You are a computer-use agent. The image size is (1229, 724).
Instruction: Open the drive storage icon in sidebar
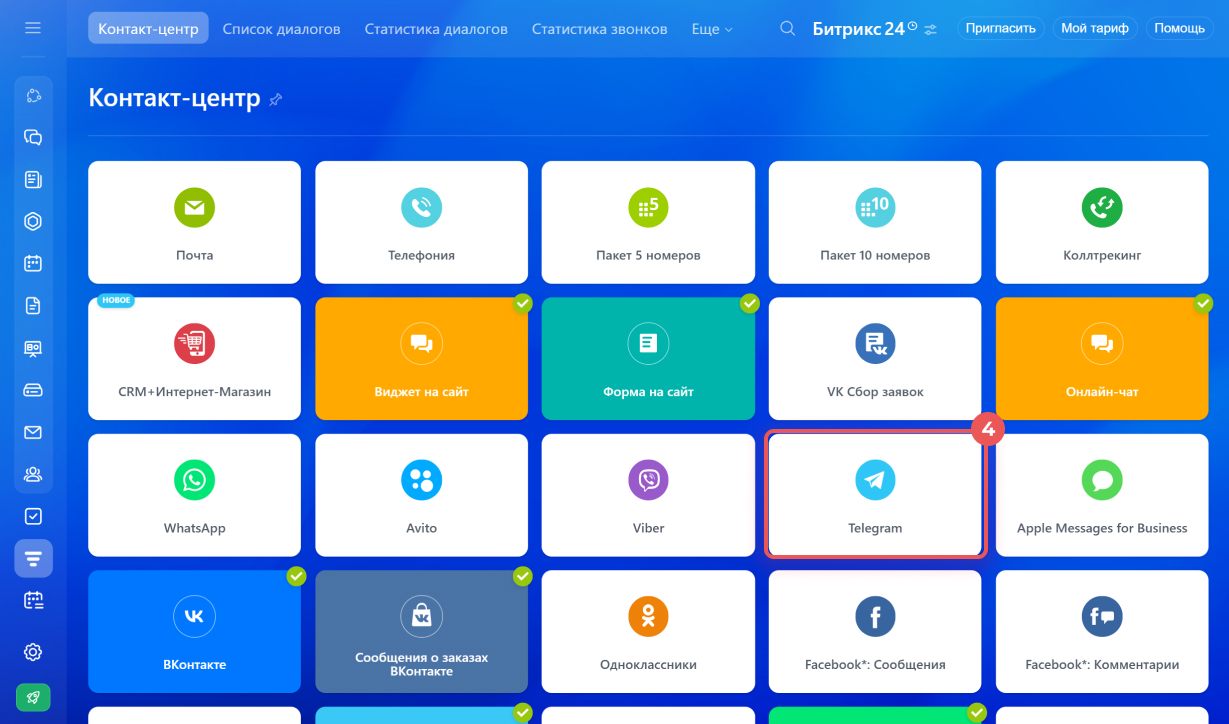click(x=33, y=390)
